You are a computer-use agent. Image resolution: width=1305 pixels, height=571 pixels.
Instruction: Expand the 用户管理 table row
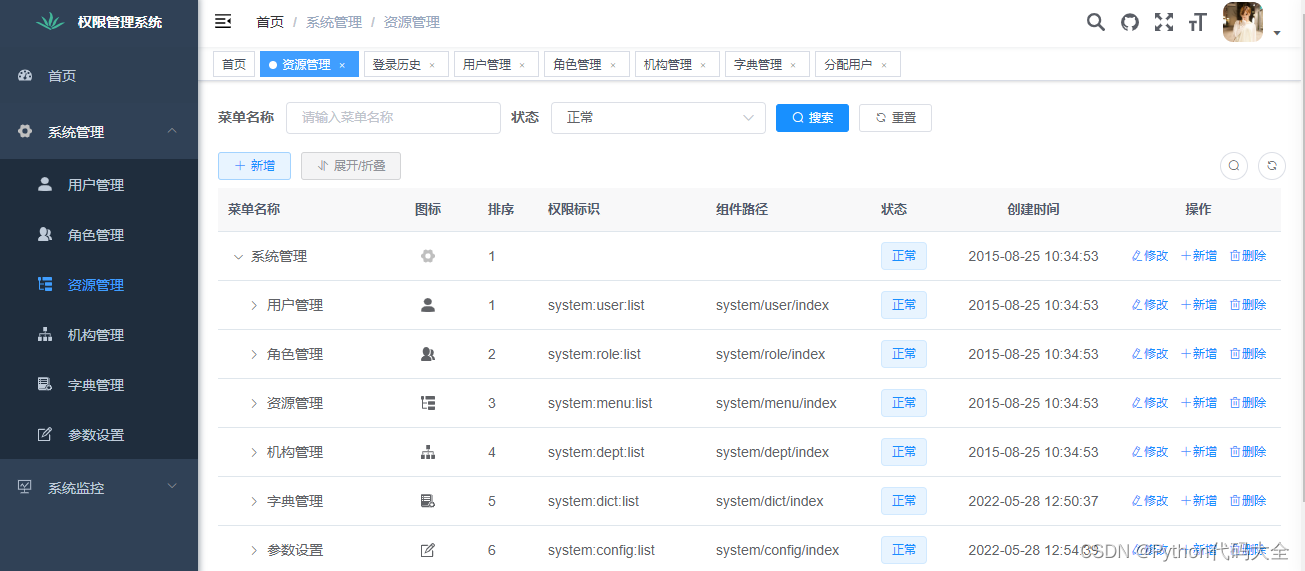coord(254,306)
